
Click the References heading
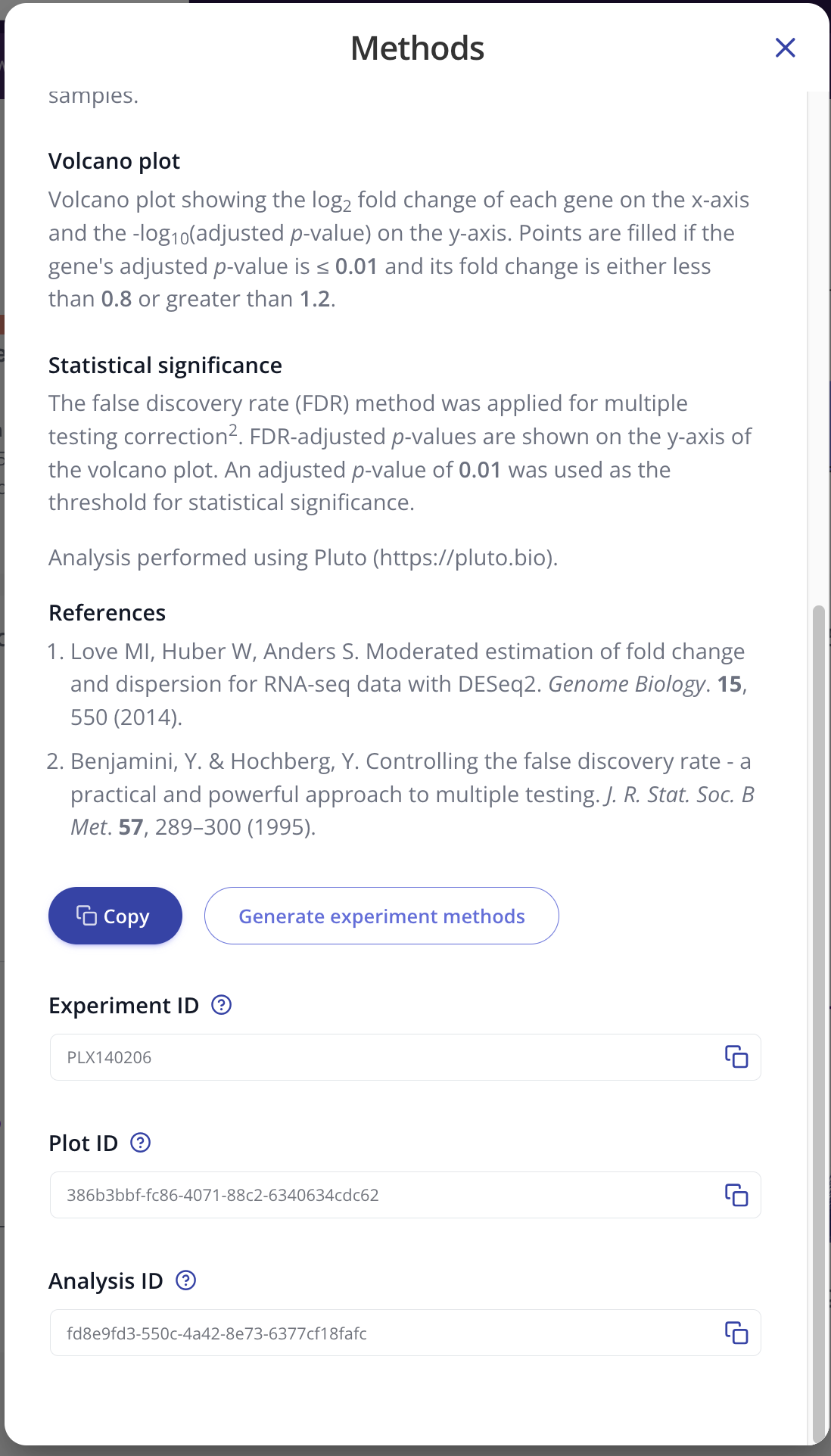[107, 613]
